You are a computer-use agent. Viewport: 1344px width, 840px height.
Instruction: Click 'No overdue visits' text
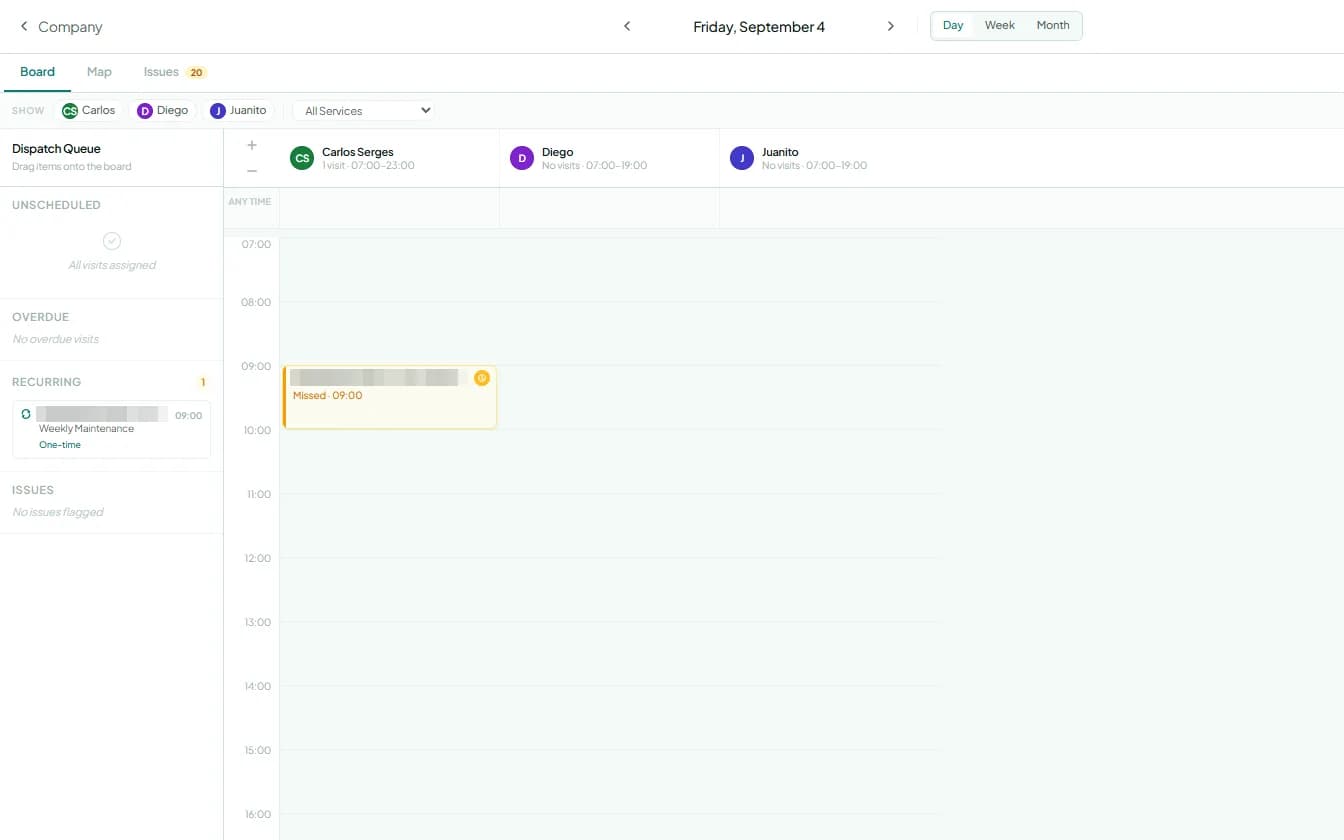pos(55,339)
